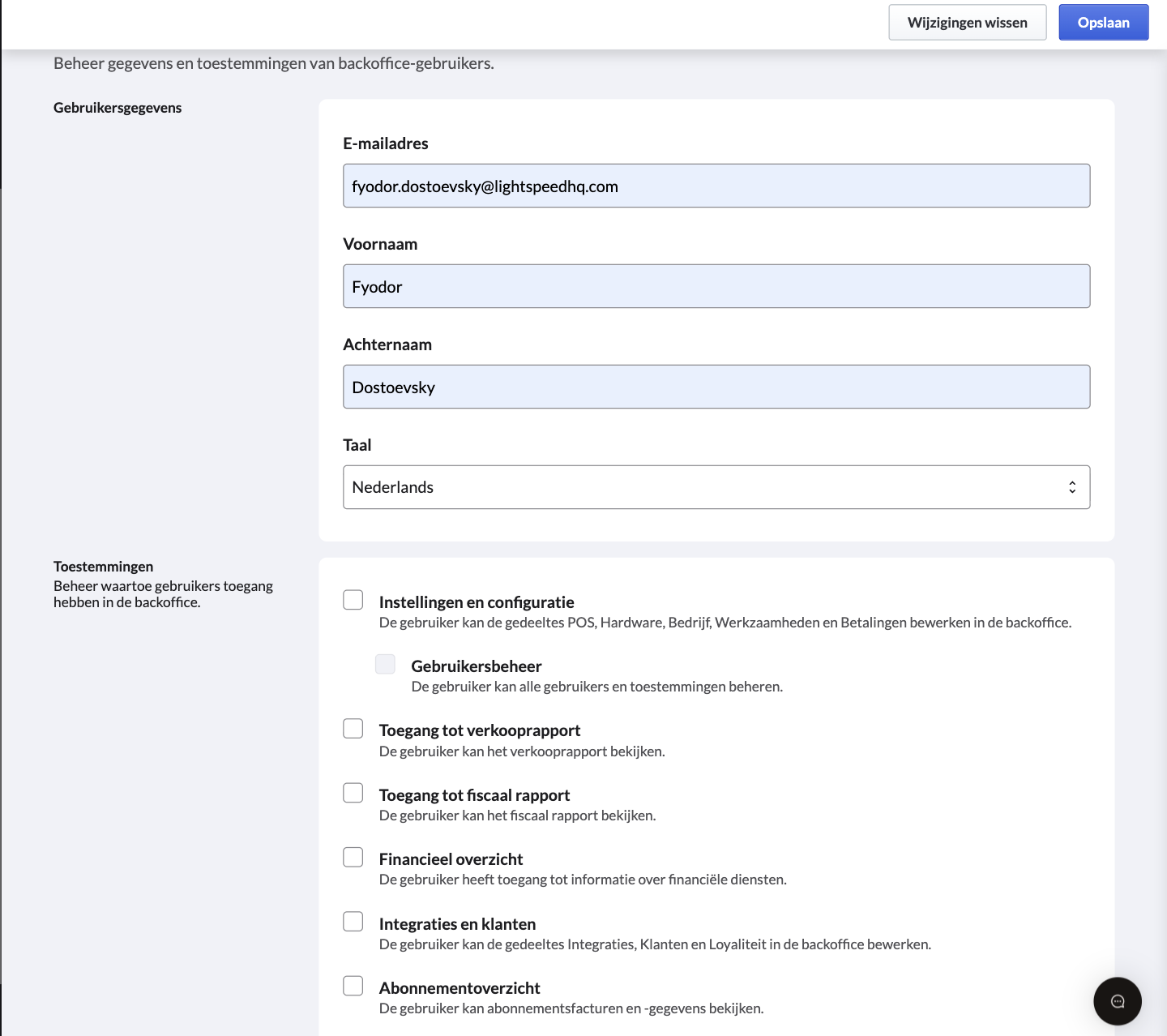Click the Toegang tot fiscaal rapport label

(474, 795)
